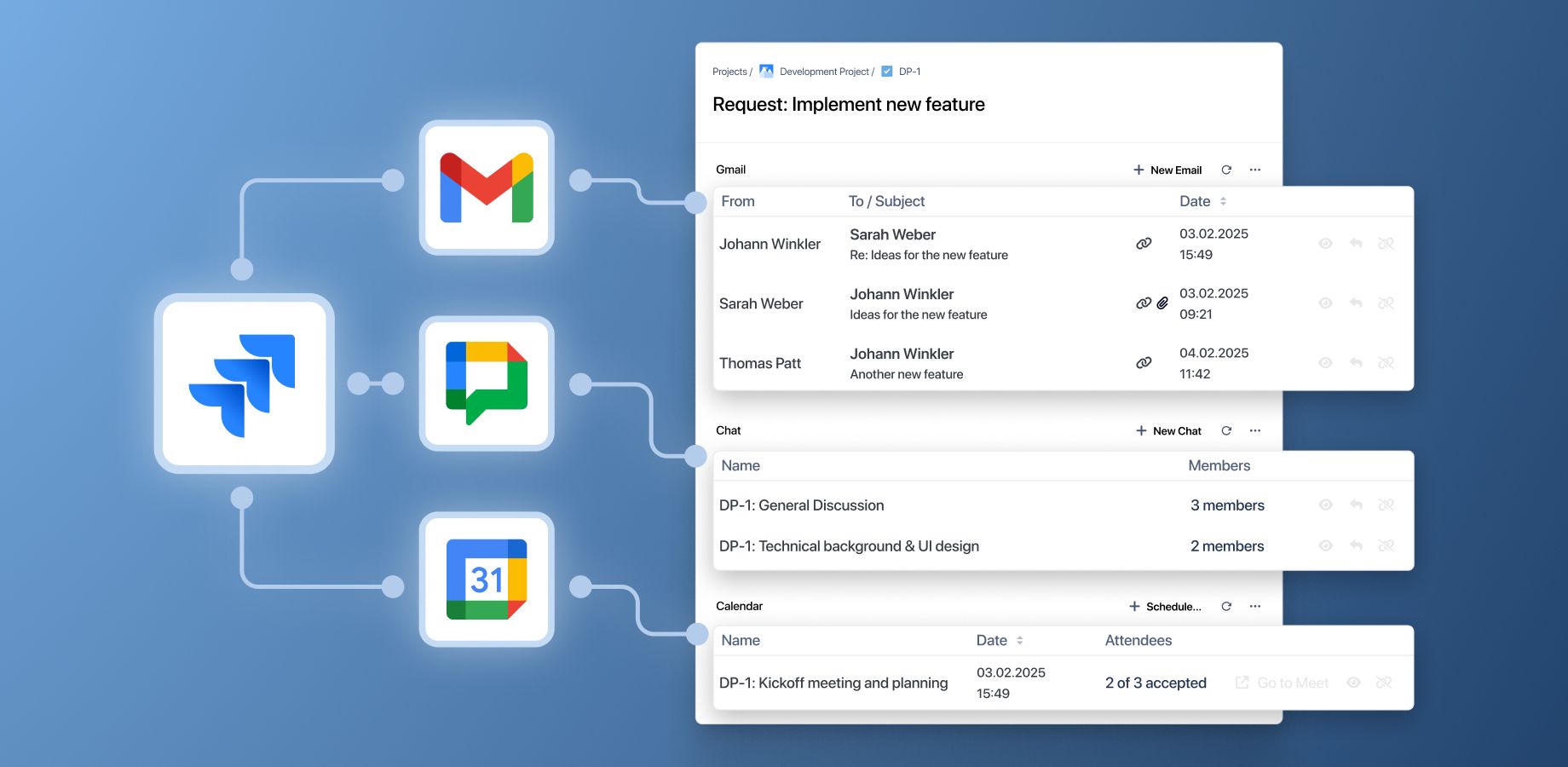1568x767 pixels.
Task: Open chat "DP-1: General Discussion"
Action: coord(802,505)
